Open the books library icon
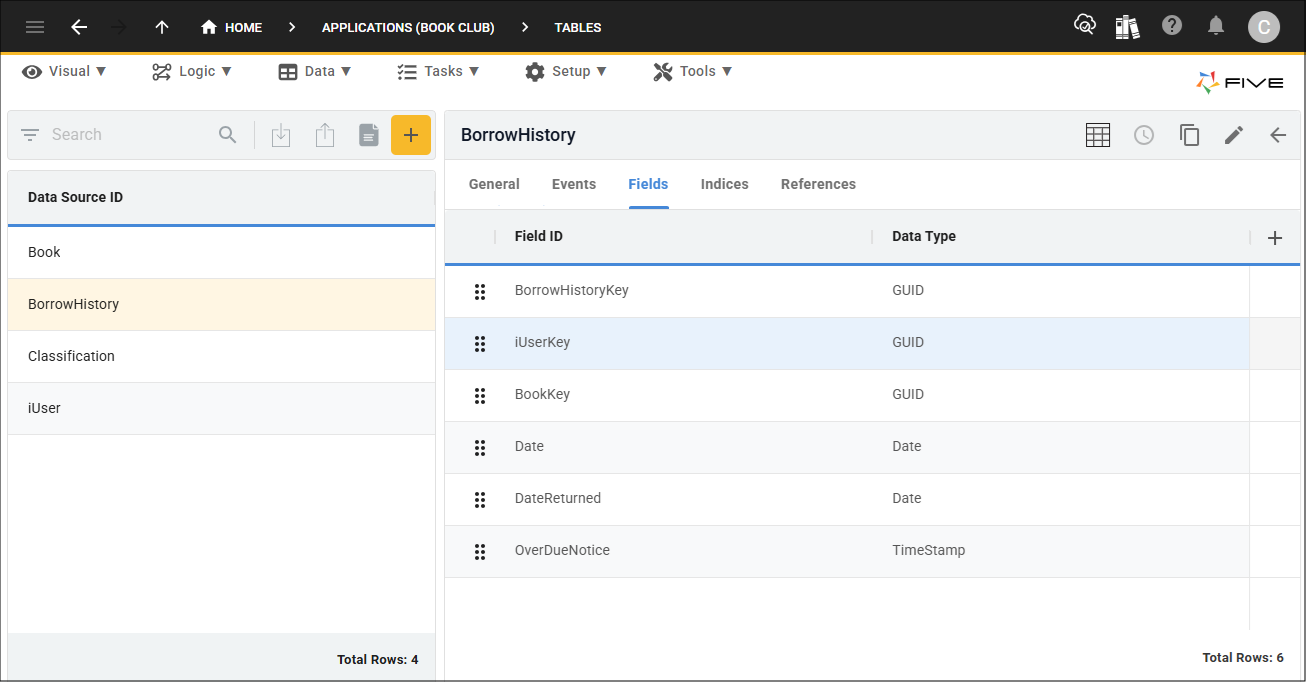The width and height of the screenshot is (1306, 682). [1128, 27]
